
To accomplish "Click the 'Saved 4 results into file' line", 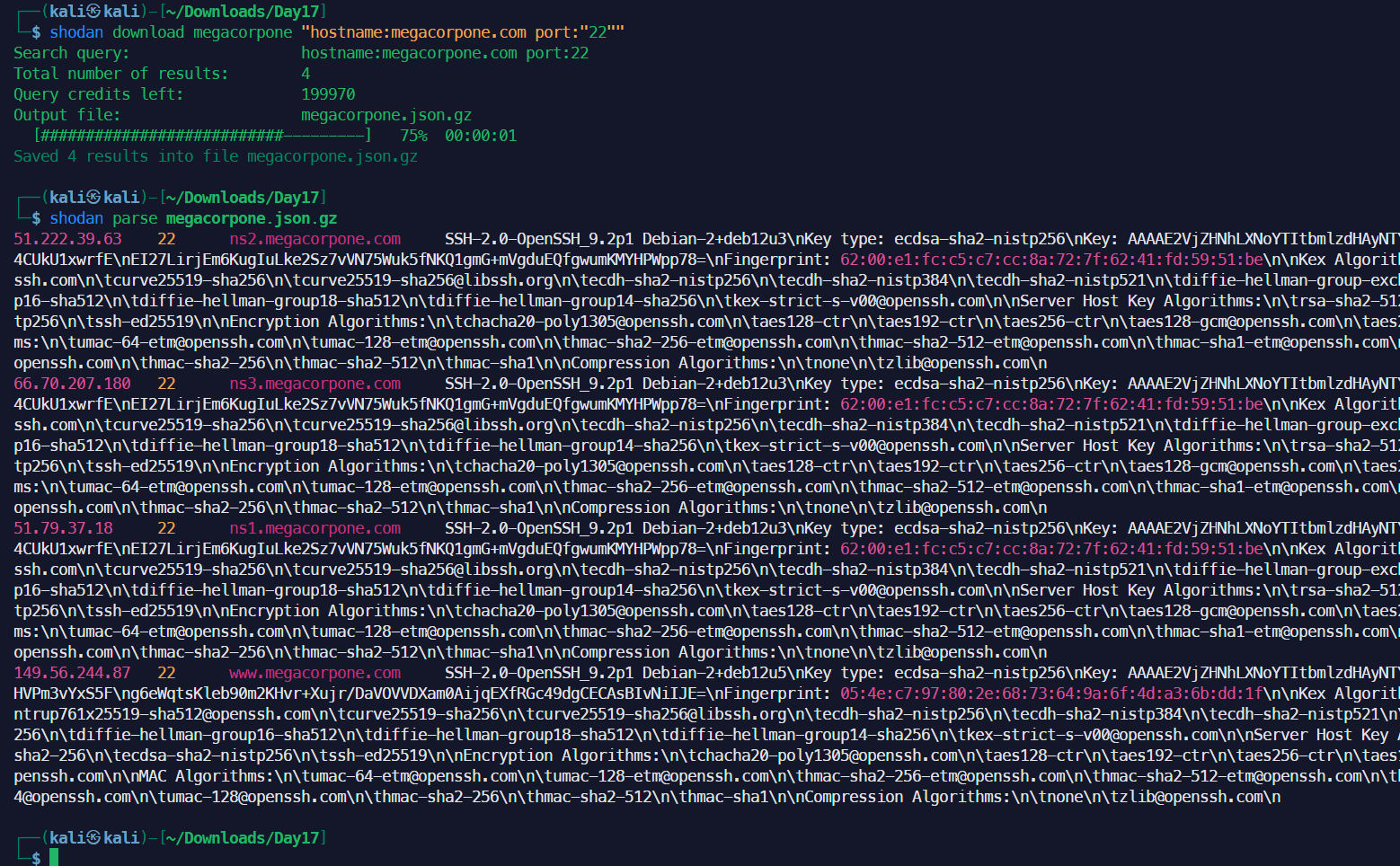I will coord(216,156).
